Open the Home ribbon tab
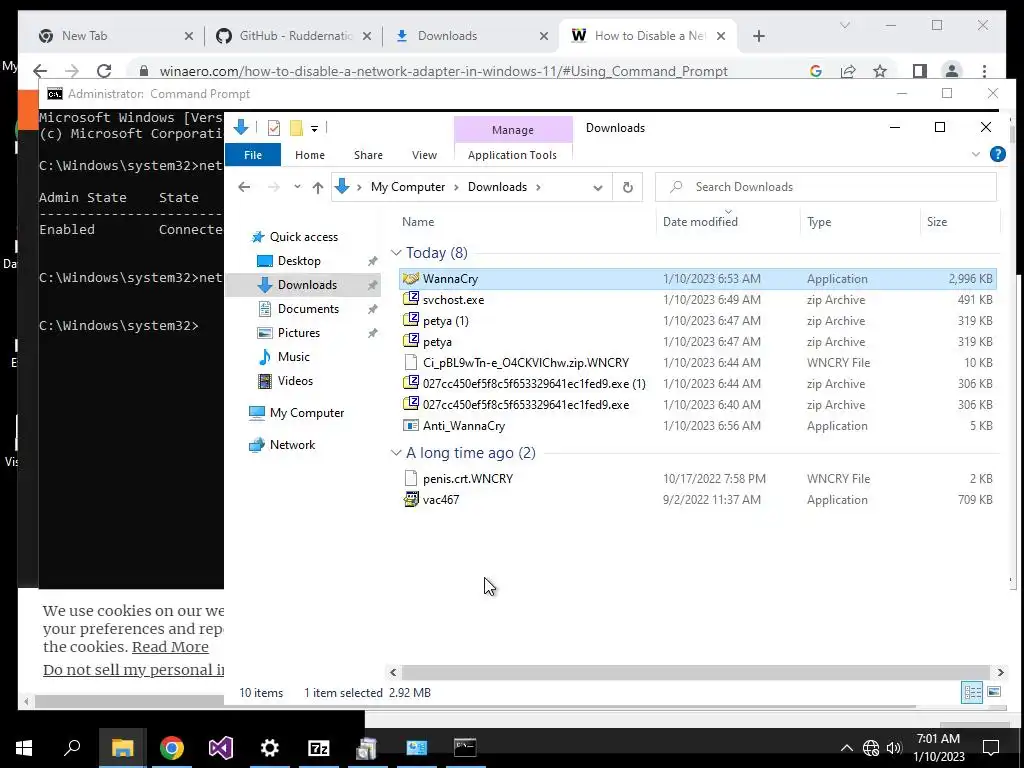Viewport: 1024px width, 768px height. coord(310,155)
